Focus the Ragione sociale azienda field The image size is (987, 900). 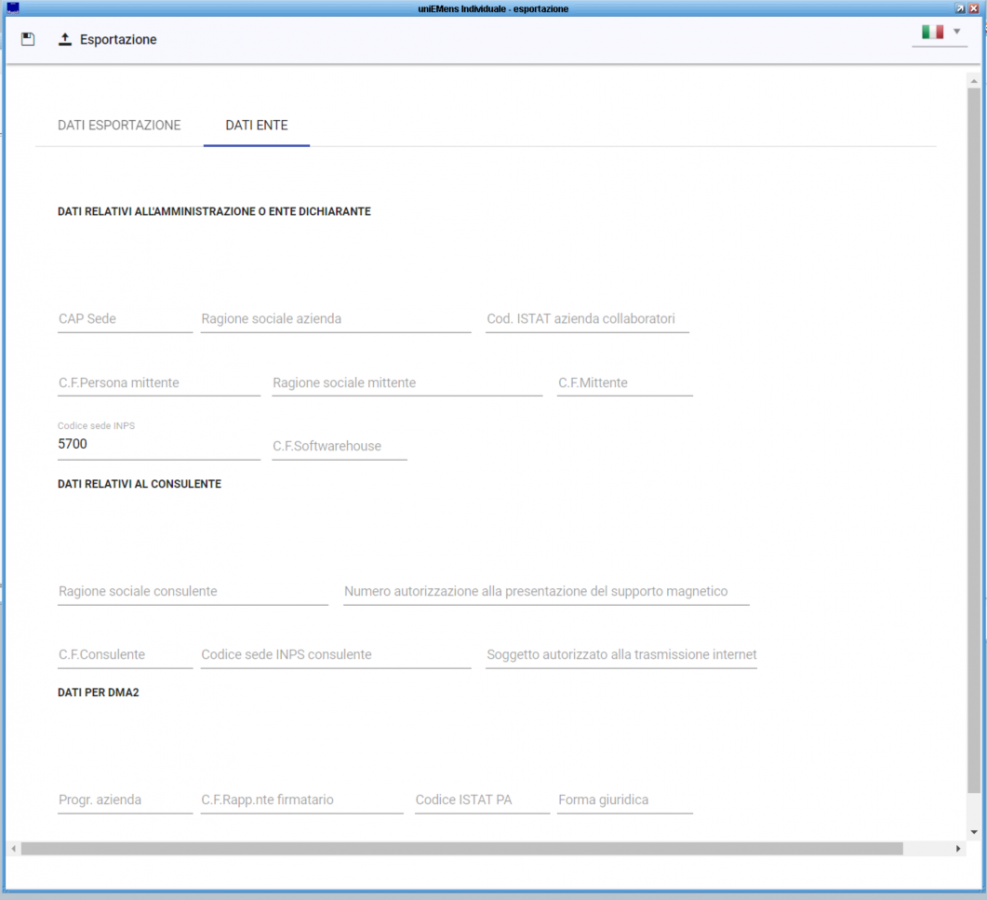click(335, 320)
